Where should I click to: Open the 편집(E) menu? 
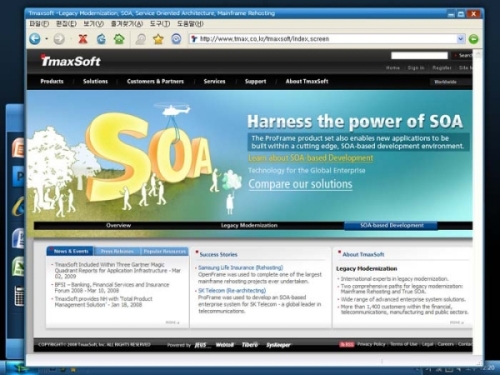(66, 24)
